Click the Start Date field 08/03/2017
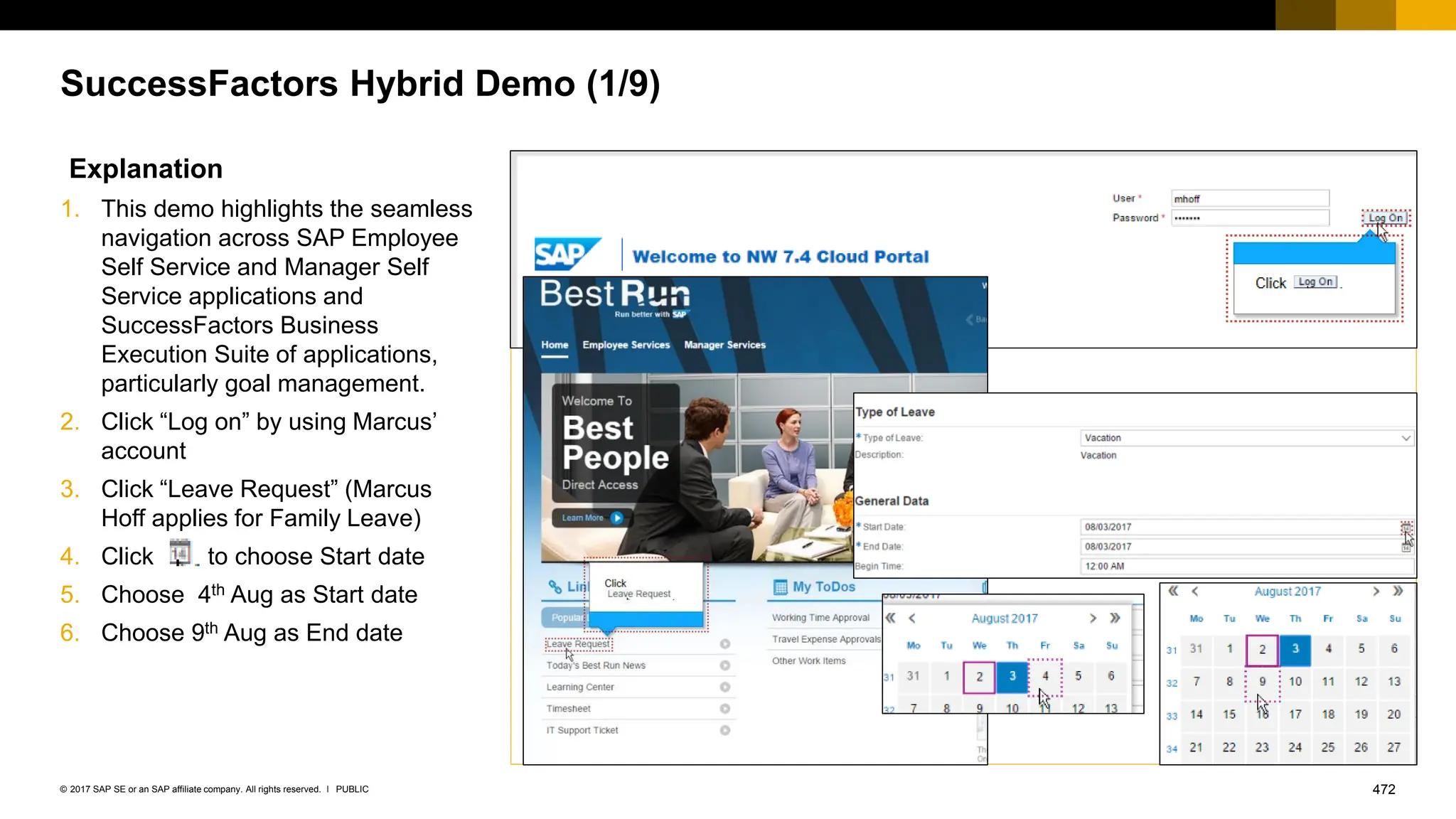Screen dimensions: 1456x819 coord(1240,527)
